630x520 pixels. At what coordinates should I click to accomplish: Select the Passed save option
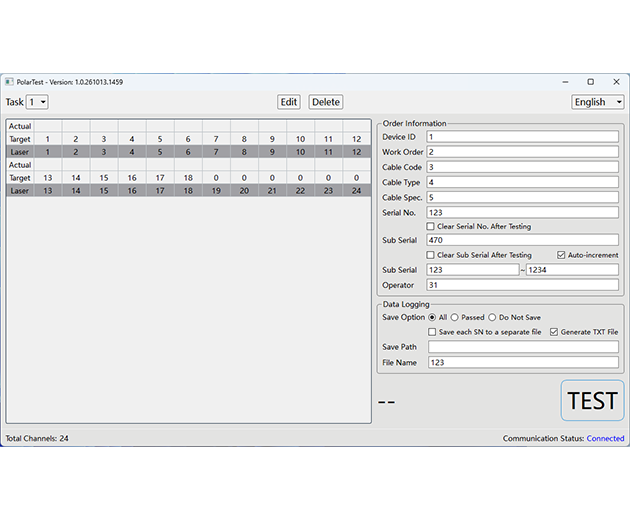click(x=454, y=317)
